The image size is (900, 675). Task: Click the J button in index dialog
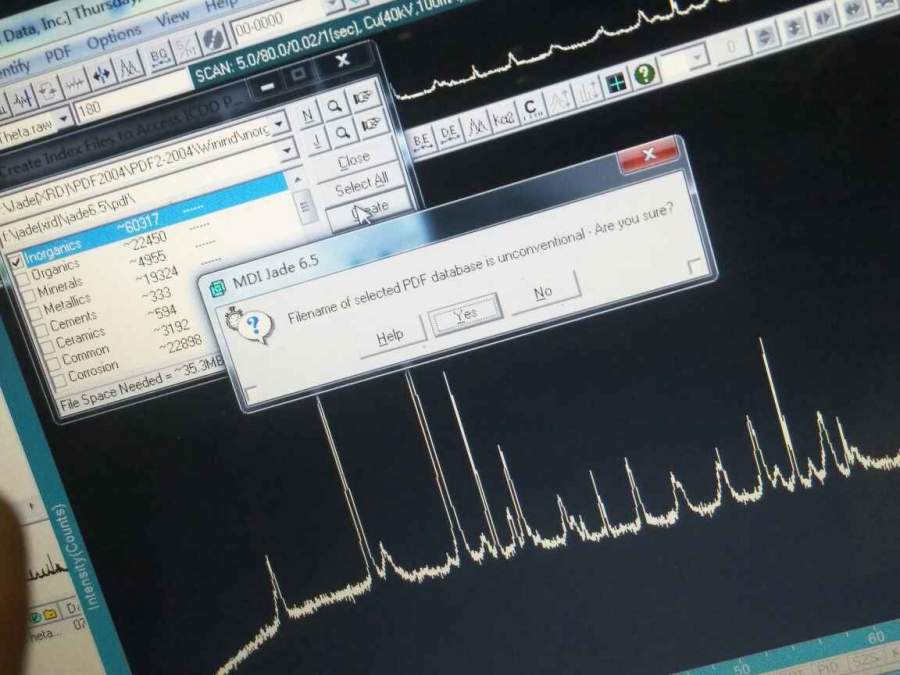pyautogui.click(x=317, y=141)
